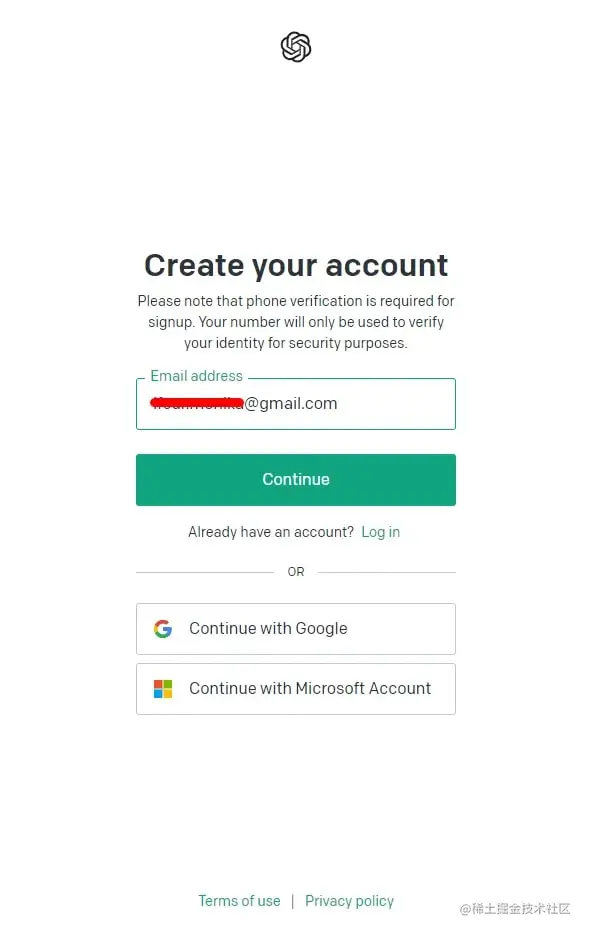Click the Create your account heading
The width and height of the screenshot is (590, 935).
(x=295, y=265)
